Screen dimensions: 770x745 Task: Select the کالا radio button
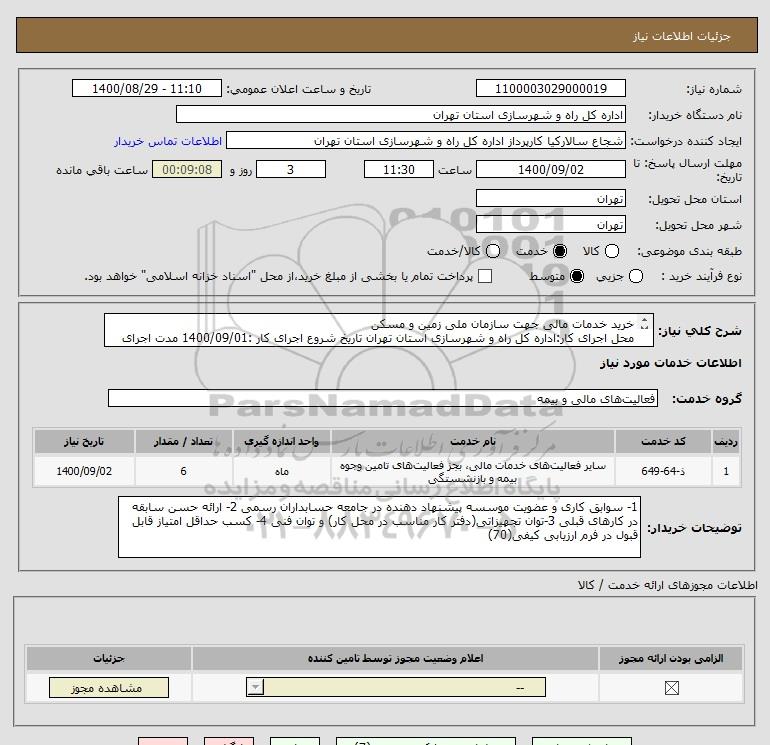click(x=611, y=251)
